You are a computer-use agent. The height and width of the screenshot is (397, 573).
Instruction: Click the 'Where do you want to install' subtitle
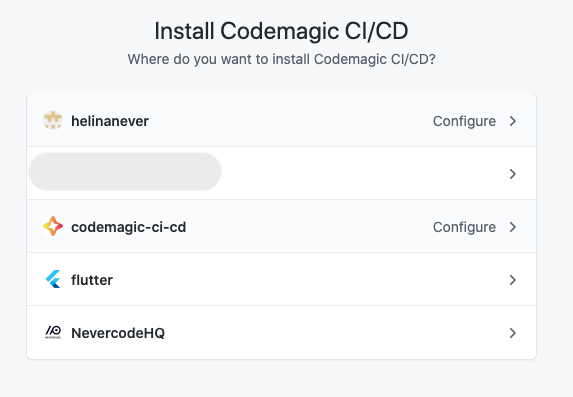(281, 59)
